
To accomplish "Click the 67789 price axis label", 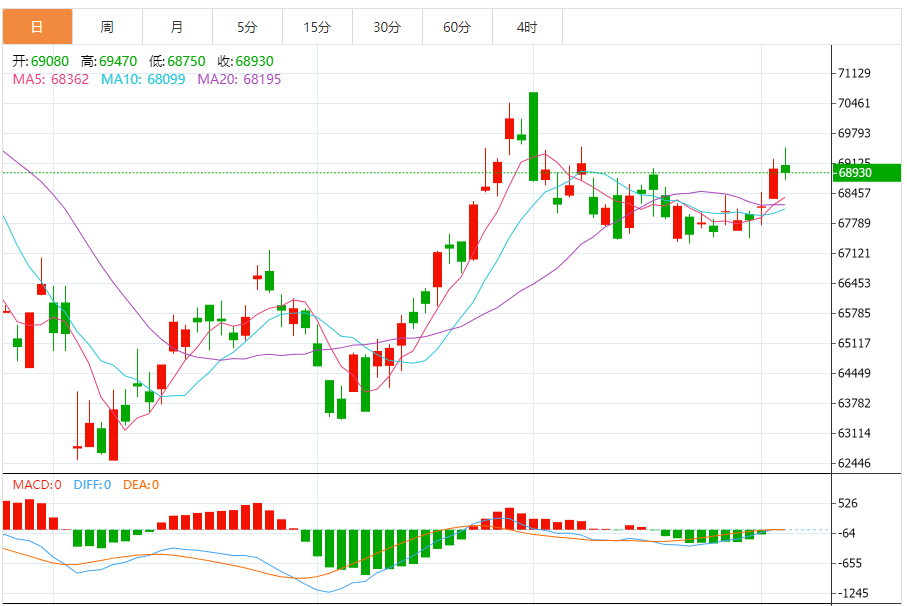I will 854,223.
